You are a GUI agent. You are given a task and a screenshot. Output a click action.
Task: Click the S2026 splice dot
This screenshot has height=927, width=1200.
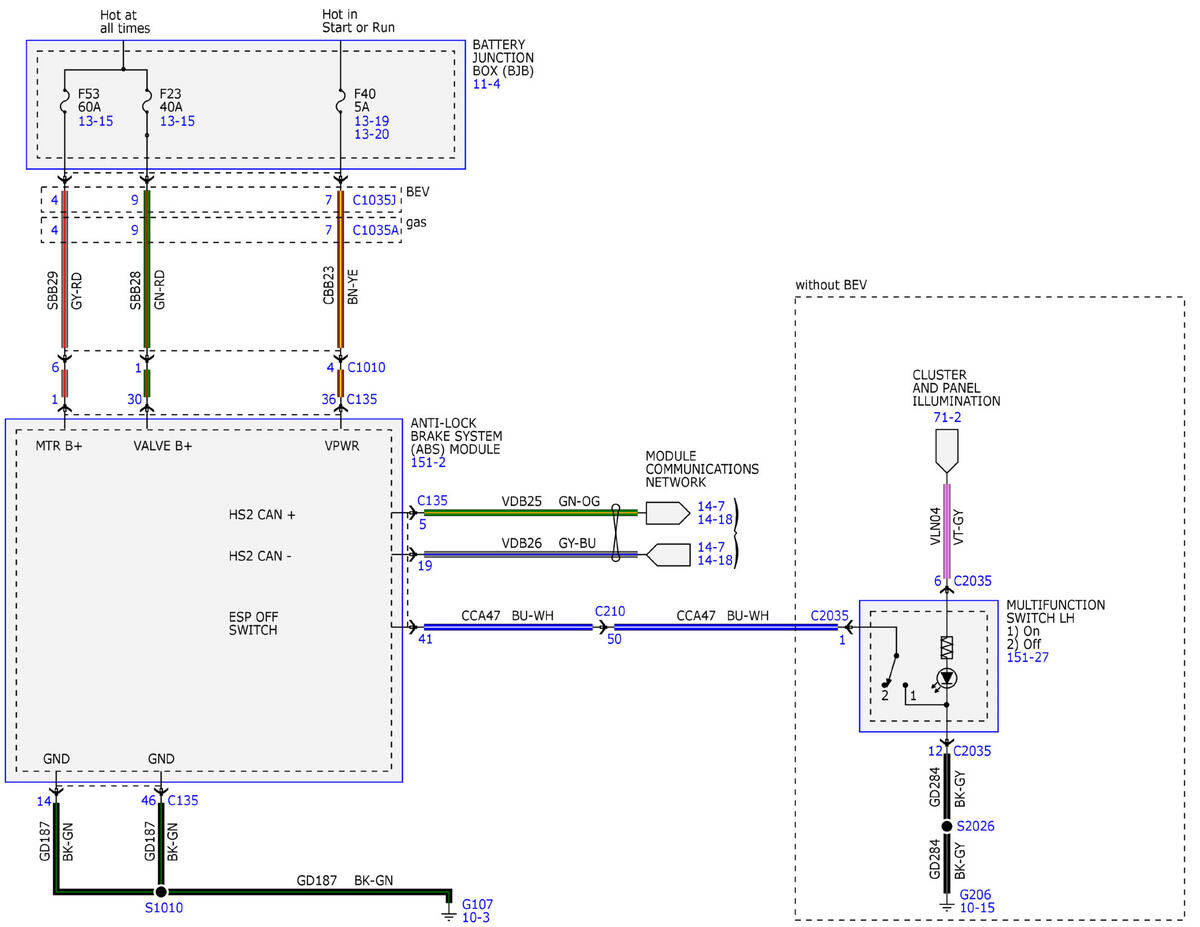pos(947,827)
